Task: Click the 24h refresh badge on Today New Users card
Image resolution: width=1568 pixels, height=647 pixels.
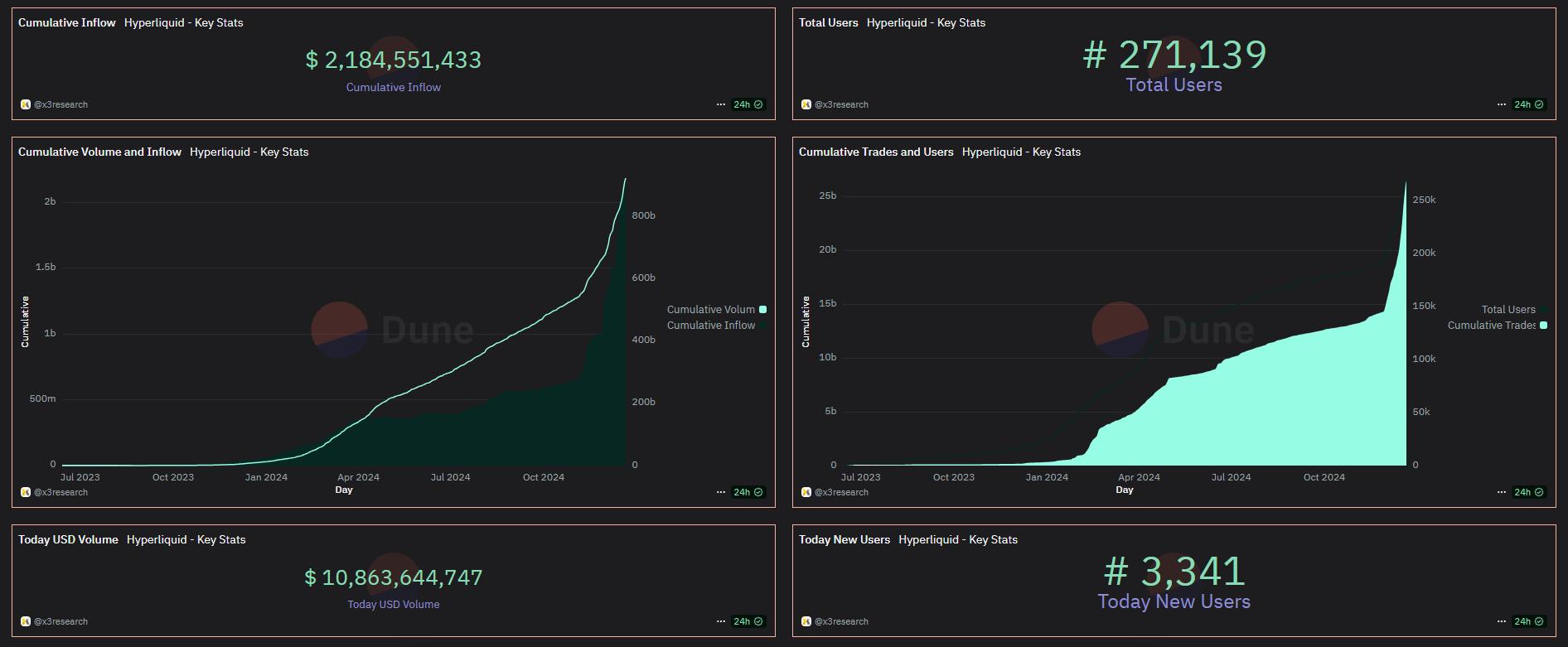Action: click(1529, 621)
